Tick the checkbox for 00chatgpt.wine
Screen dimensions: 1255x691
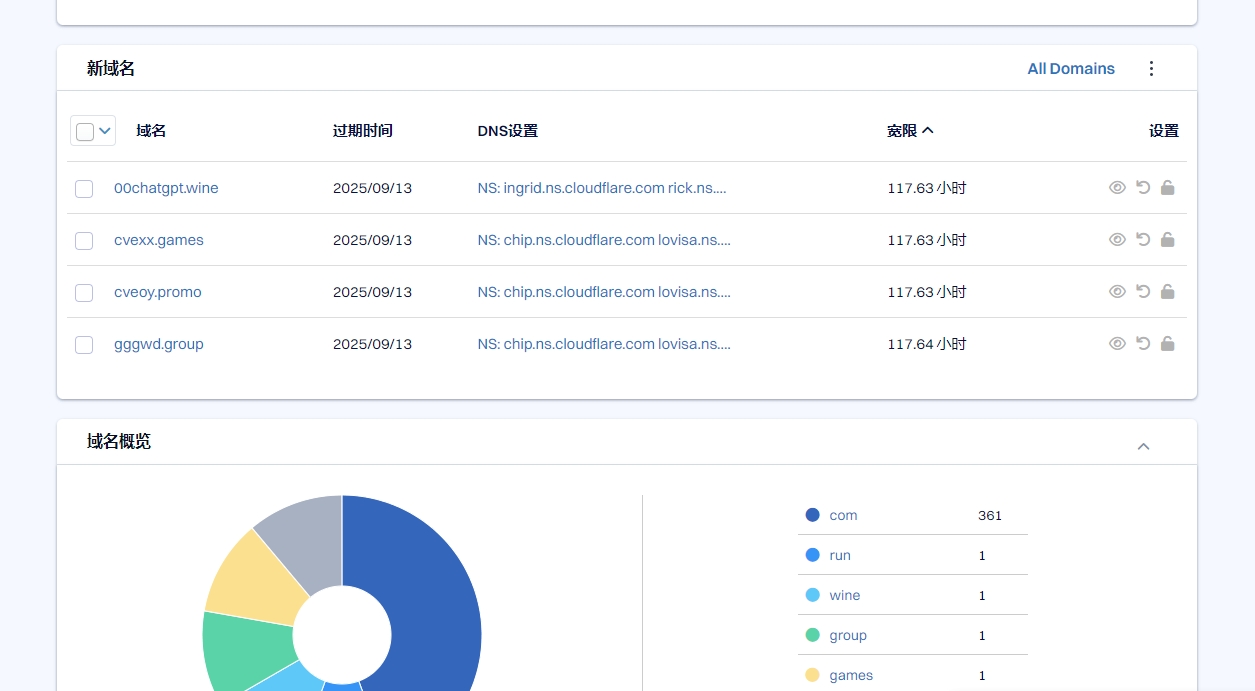click(x=84, y=188)
